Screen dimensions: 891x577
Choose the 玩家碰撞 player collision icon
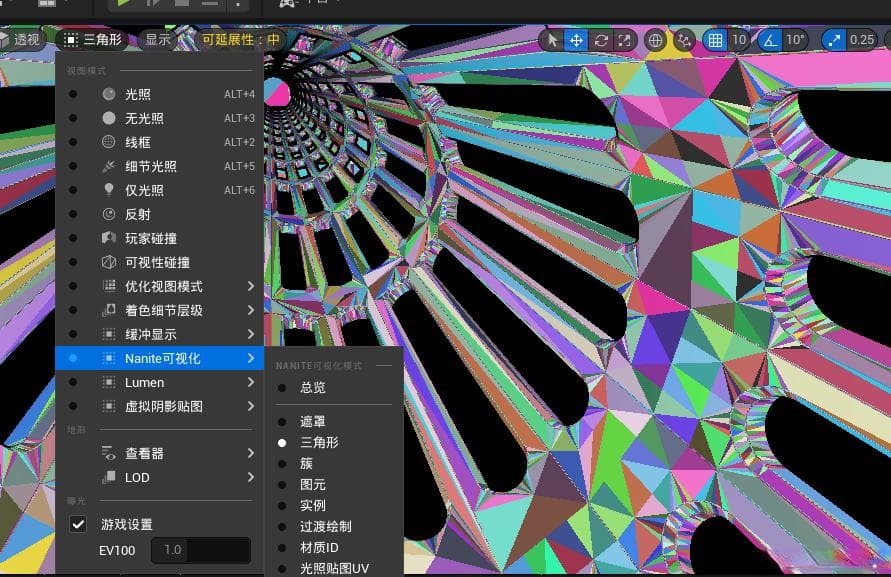[x=109, y=238]
